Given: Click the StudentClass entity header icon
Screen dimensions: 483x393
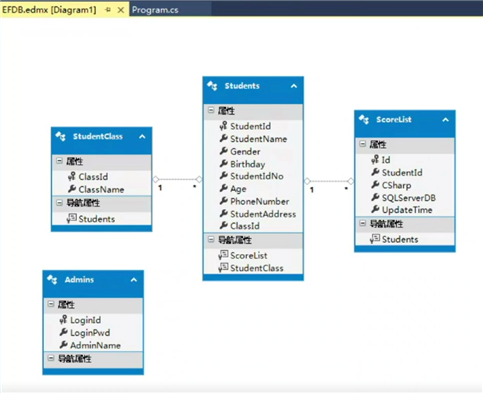Looking at the screenshot, I should (x=61, y=136).
